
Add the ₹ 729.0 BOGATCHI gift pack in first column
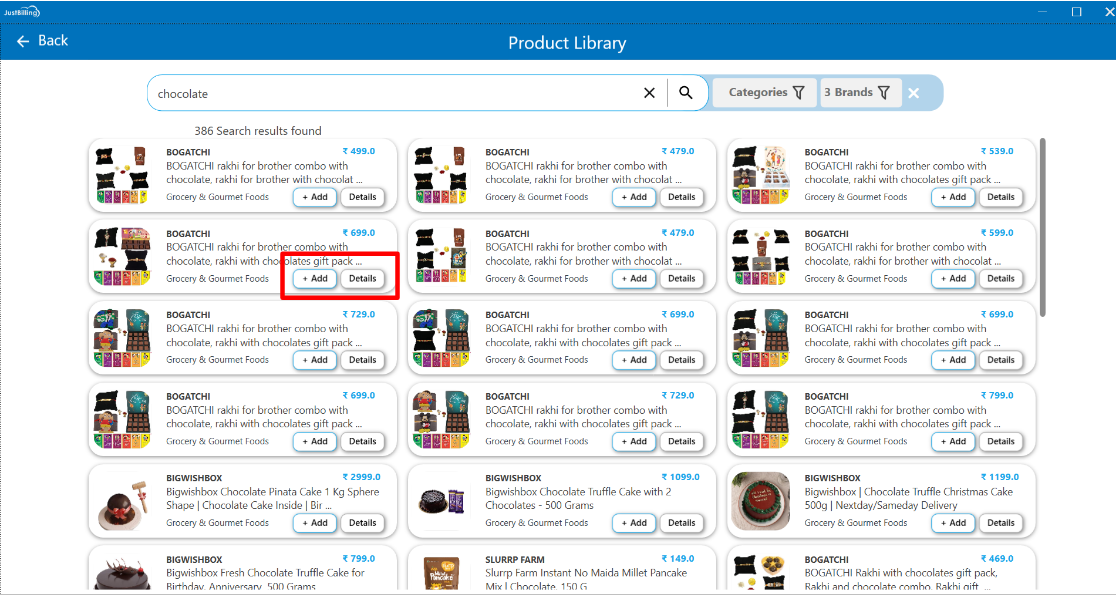pos(315,360)
